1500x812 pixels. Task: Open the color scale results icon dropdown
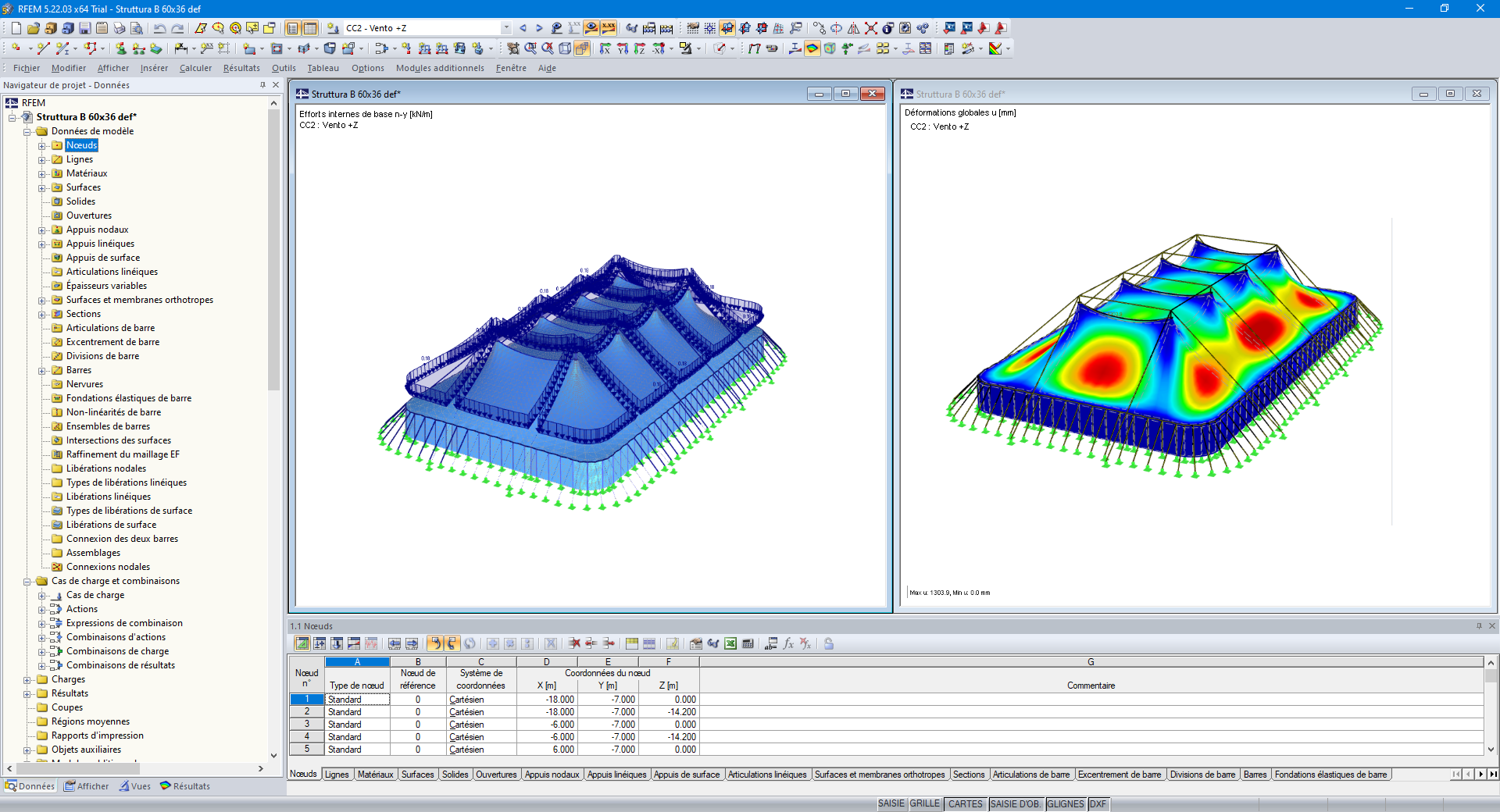point(1008,48)
